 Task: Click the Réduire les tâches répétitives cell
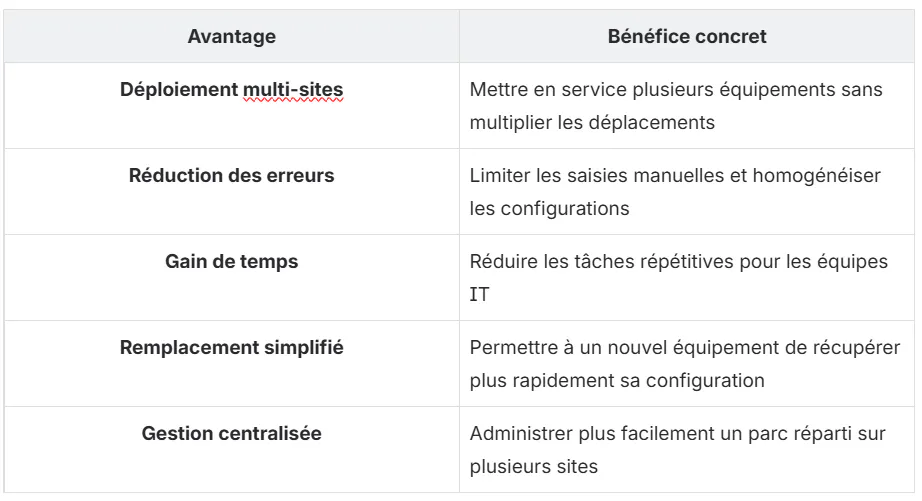click(x=687, y=278)
